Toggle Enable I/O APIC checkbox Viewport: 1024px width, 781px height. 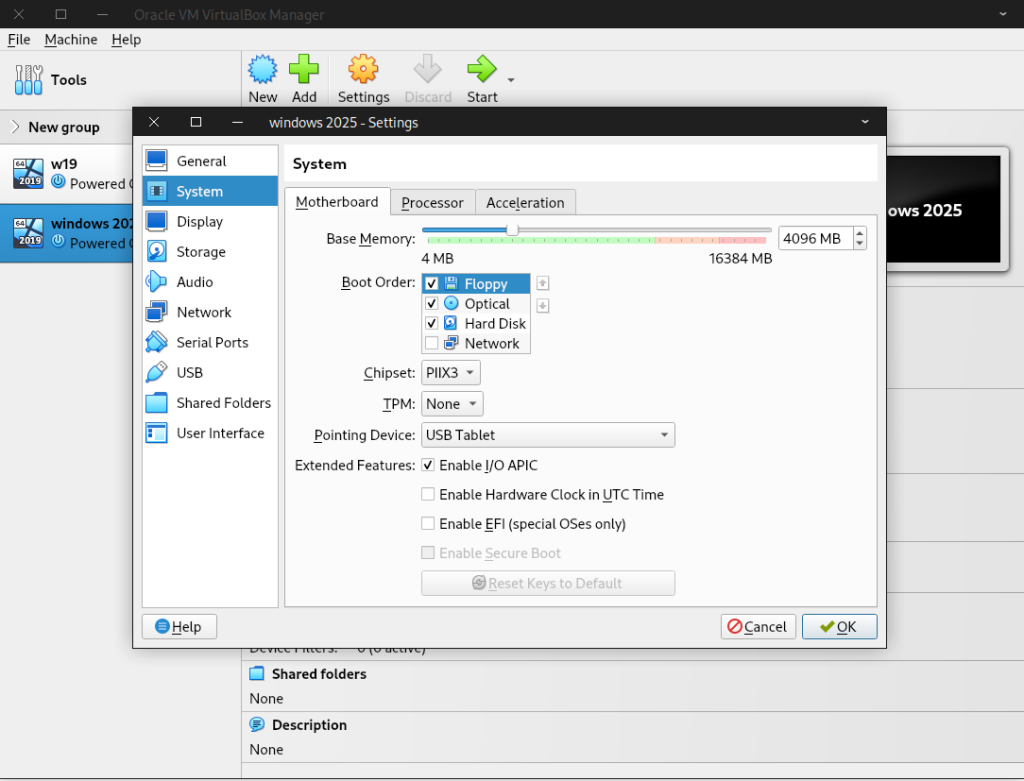tap(428, 465)
